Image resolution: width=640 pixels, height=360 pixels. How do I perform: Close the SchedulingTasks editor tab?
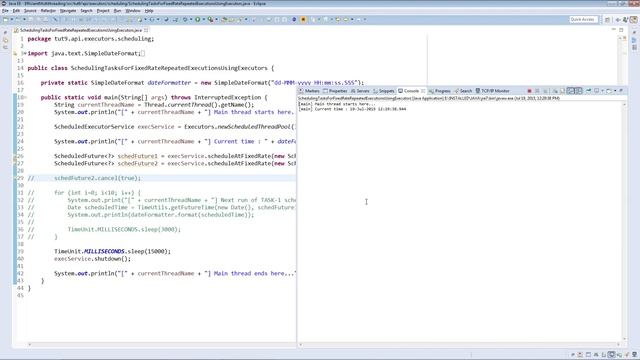point(146,30)
